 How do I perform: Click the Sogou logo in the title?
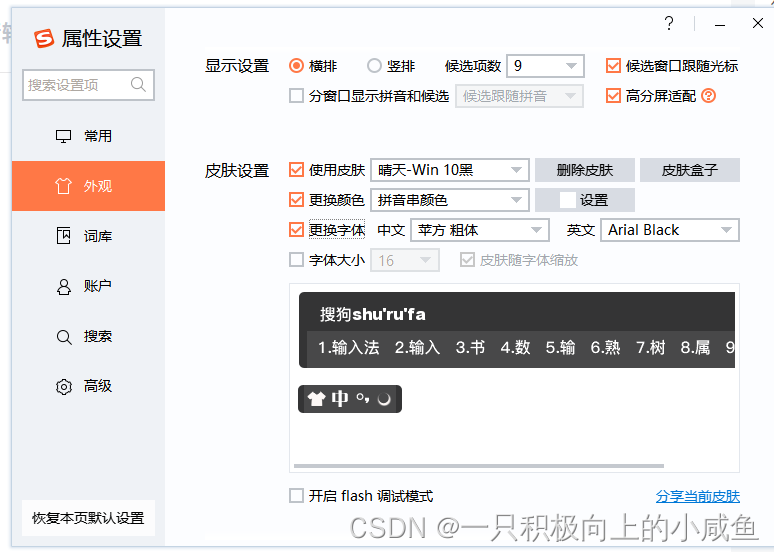[x=43, y=39]
